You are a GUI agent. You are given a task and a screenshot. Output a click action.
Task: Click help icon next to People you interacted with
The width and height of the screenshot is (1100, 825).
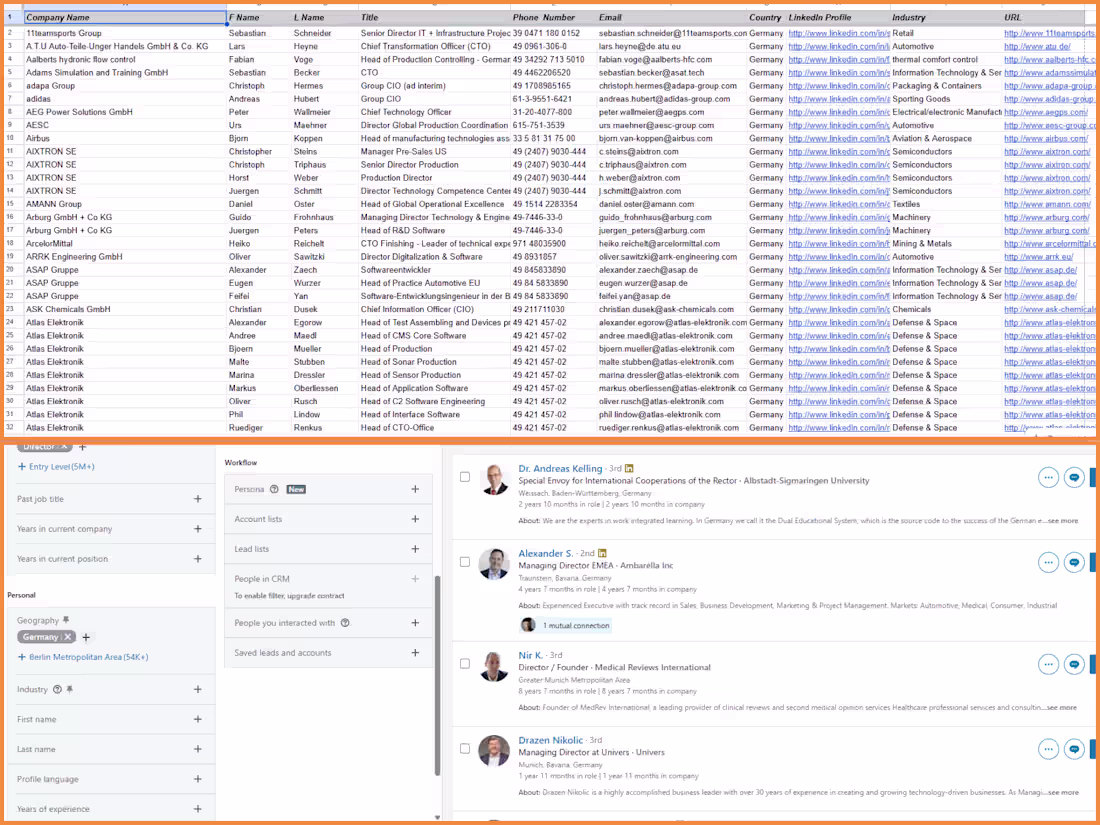(x=346, y=623)
